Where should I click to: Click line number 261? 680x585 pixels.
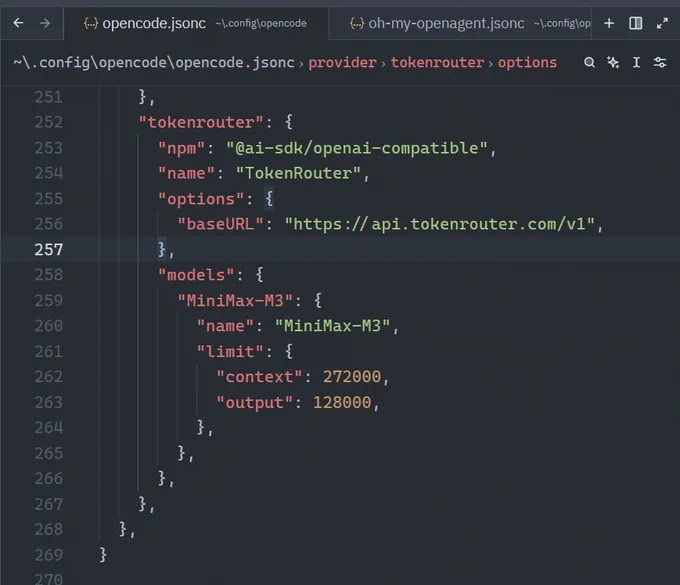pyautogui.click(x=49, y=352)
